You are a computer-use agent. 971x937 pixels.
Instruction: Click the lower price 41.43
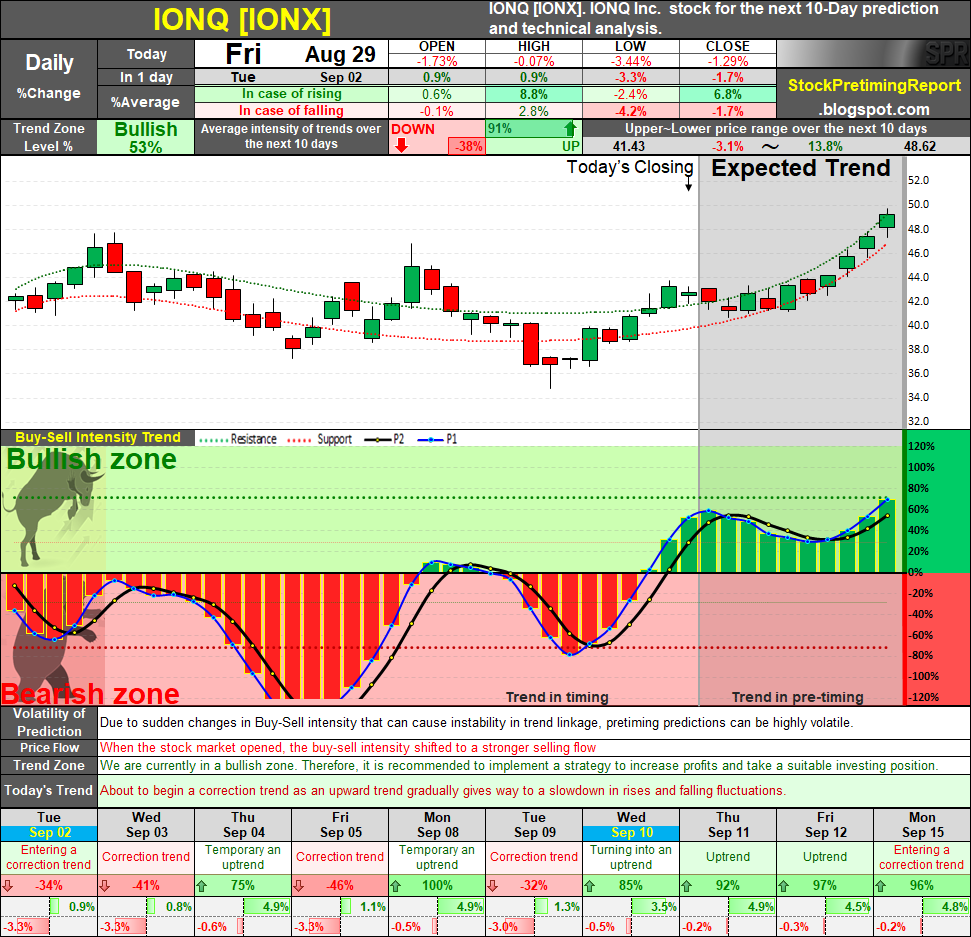(629, 147)
